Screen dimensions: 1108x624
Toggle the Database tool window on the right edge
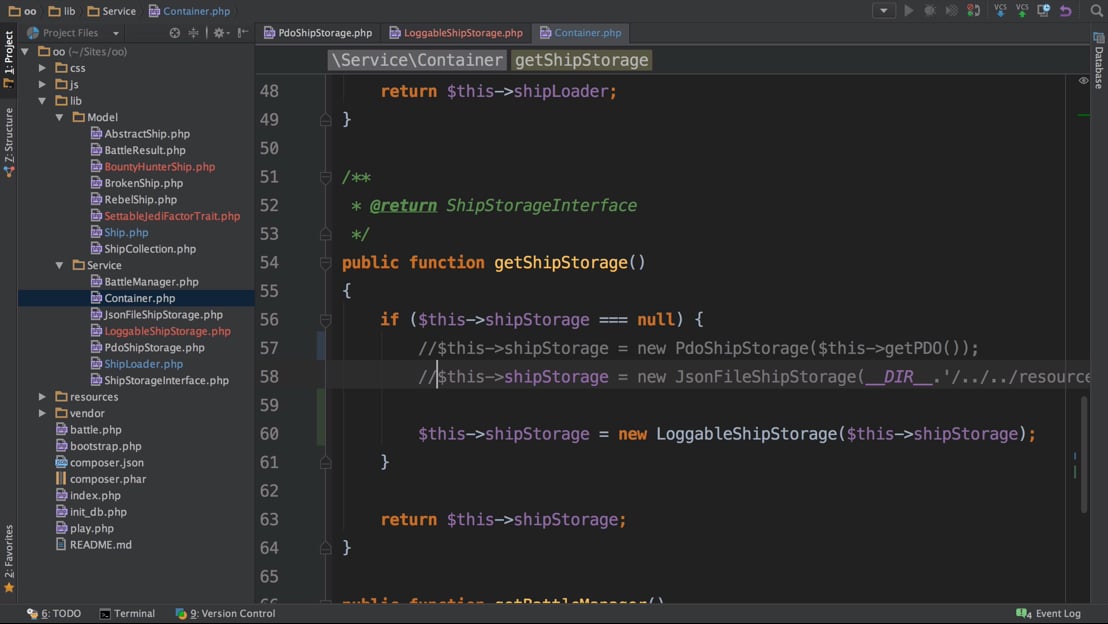click(1098, 62)
